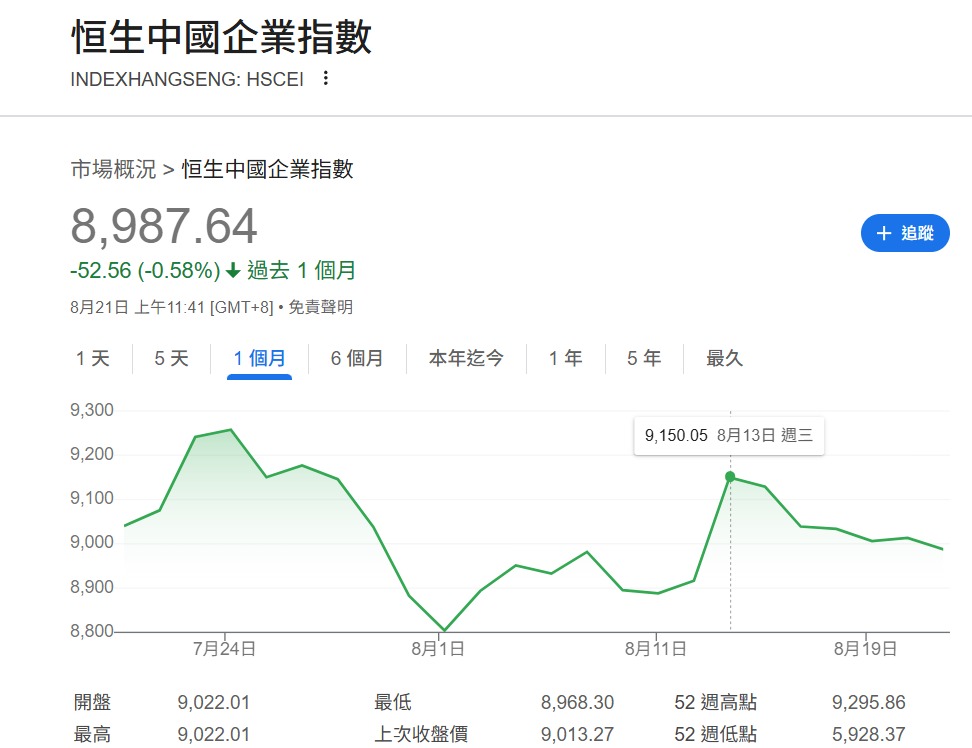Click 恒生中國企業指數 in the breadcrumb
Image resolution: width=972 pixels, height=748 pixels.
pyautogui.click(x=267, y=170)
